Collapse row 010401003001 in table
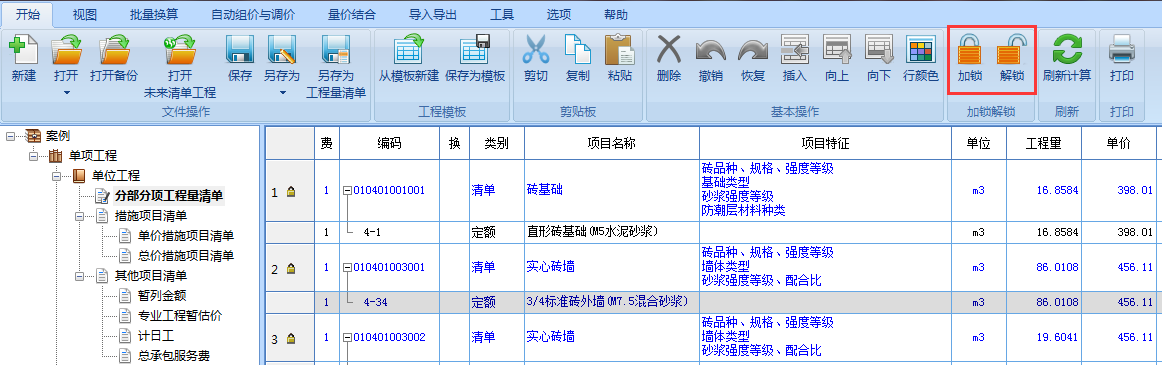 tap(347, 267)
